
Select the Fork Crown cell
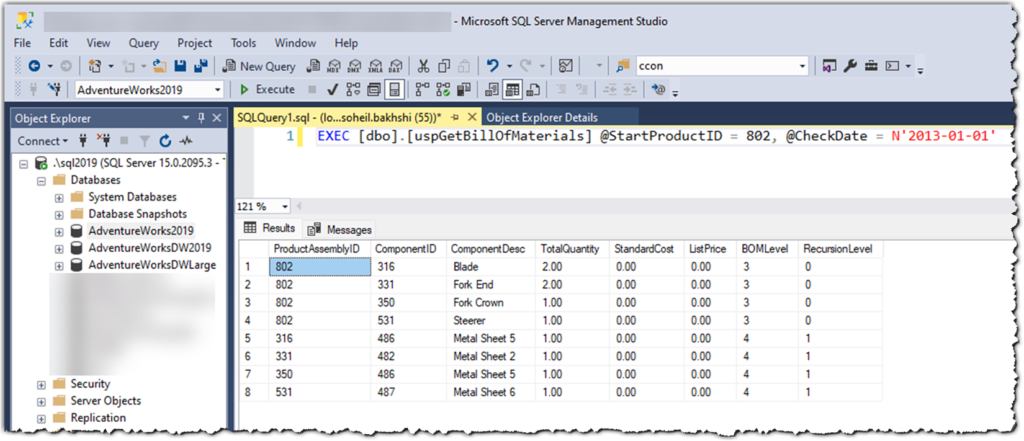pos(490,303)
